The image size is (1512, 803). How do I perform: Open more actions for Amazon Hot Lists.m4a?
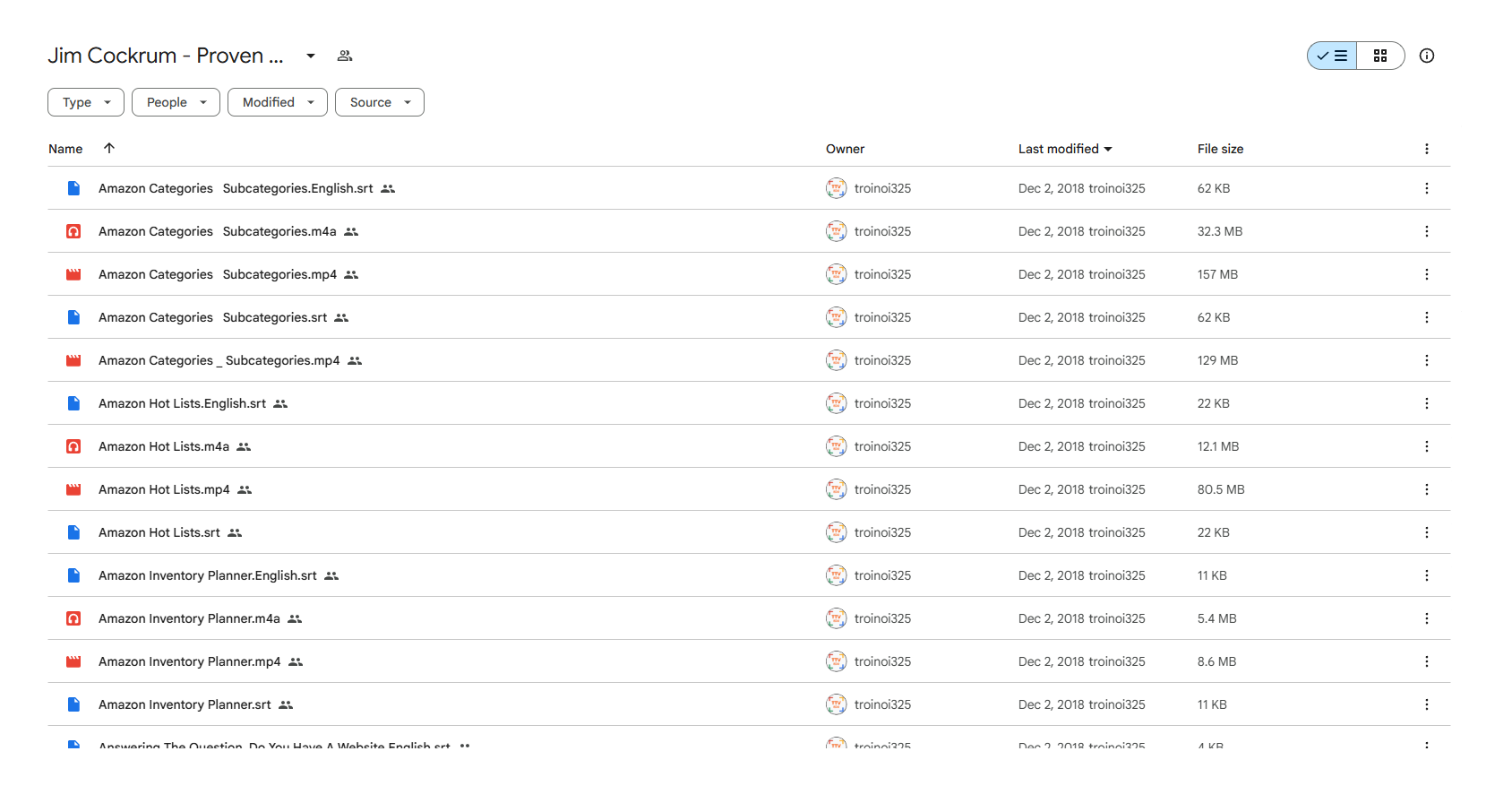[x=1427, y=446]
